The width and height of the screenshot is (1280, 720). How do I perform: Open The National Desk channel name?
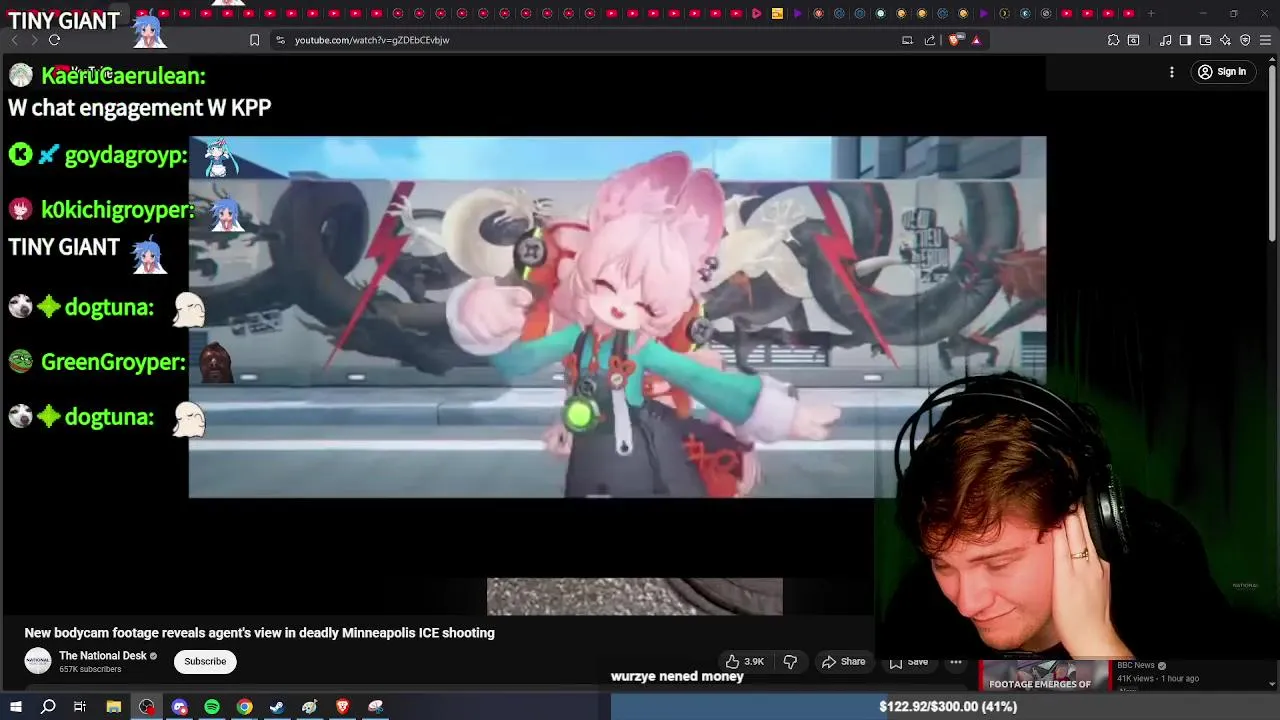pos(102,656)
